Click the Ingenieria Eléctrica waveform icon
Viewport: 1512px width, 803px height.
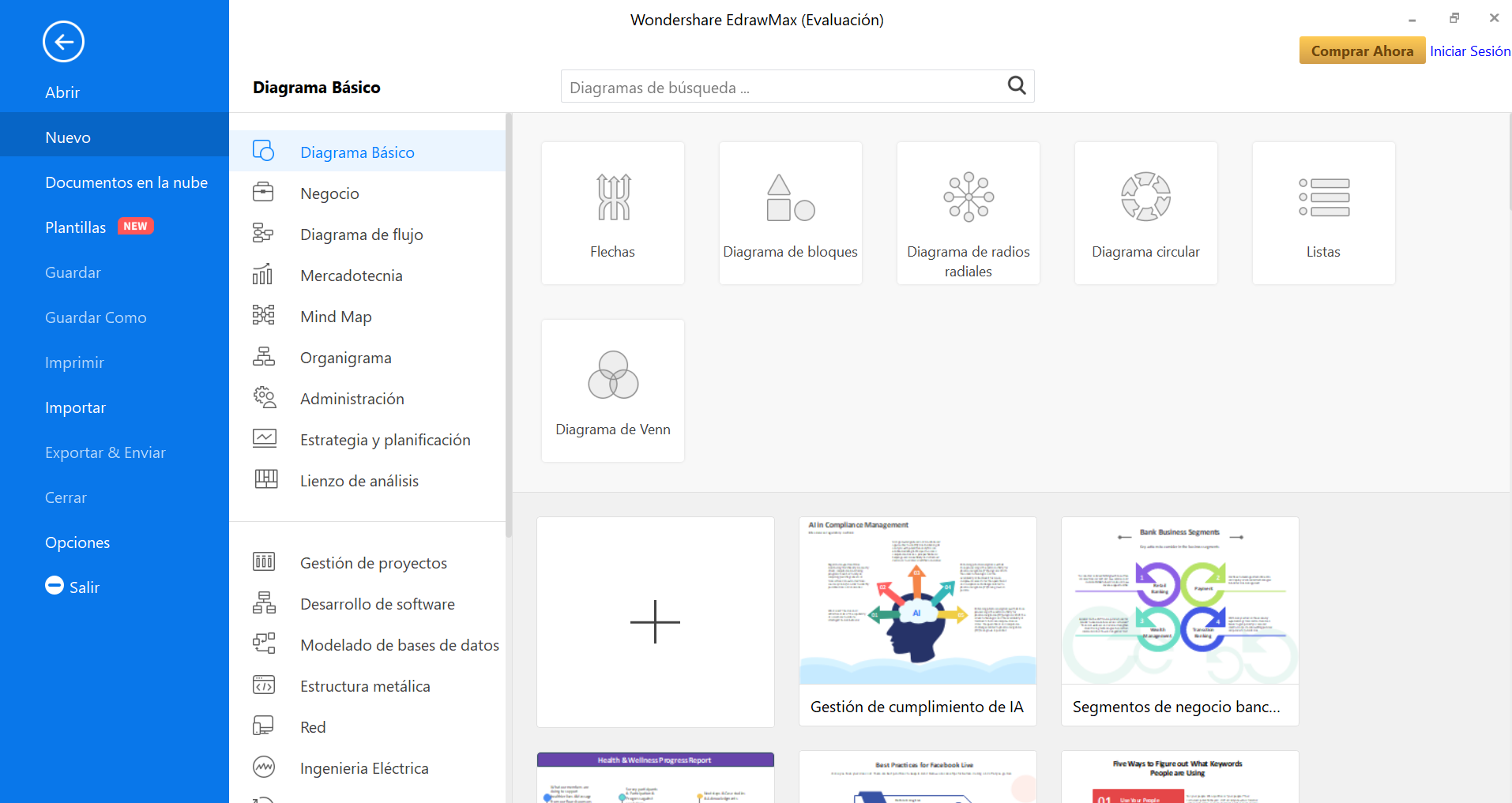(264, 767)
